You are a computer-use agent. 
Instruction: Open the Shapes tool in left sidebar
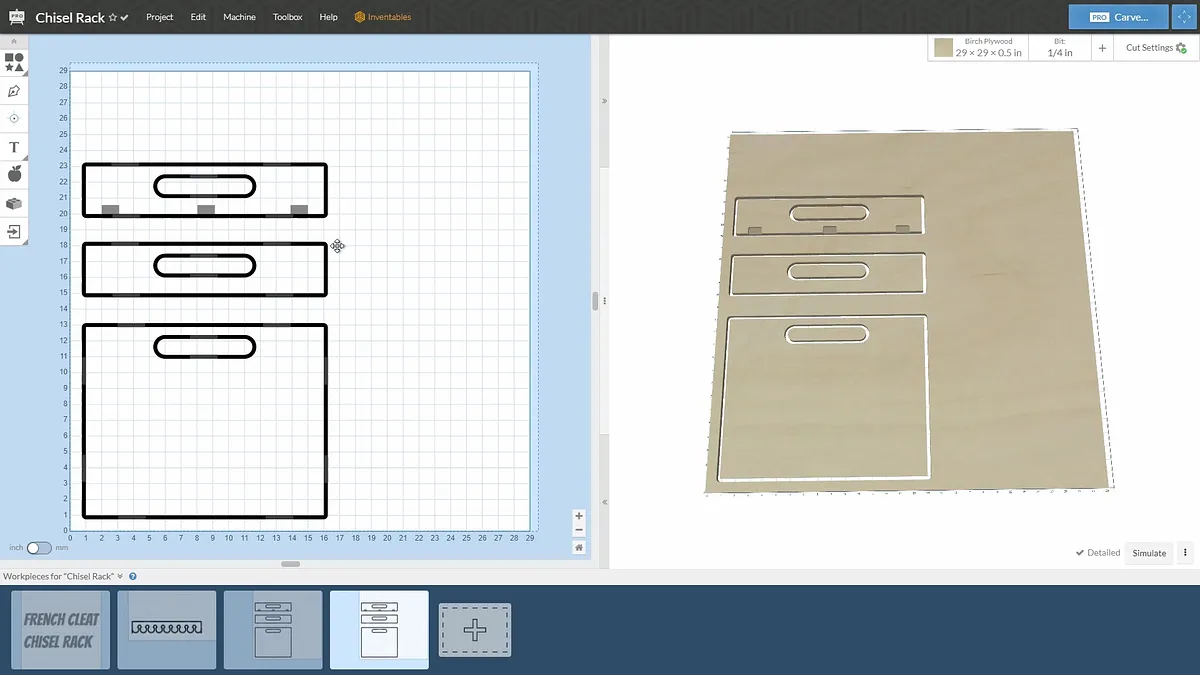pos(14,63)
